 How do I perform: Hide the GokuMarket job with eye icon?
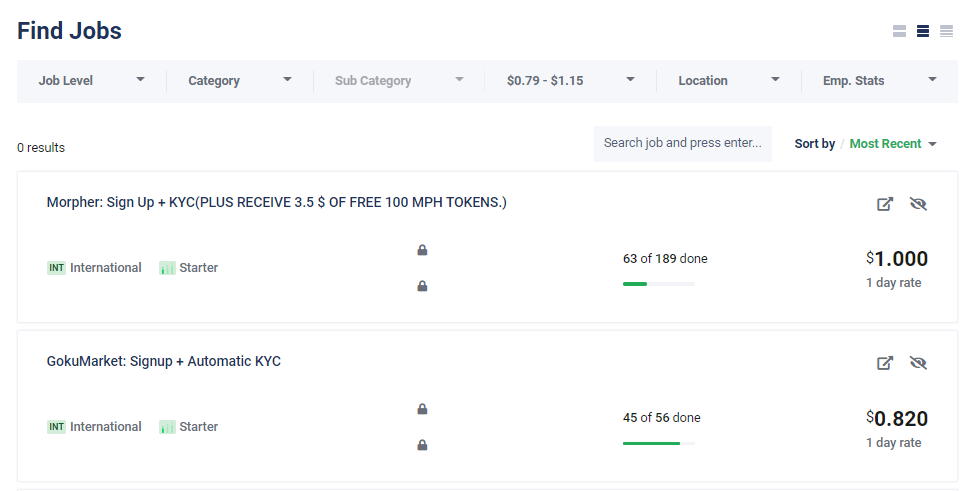pos(918,363)
